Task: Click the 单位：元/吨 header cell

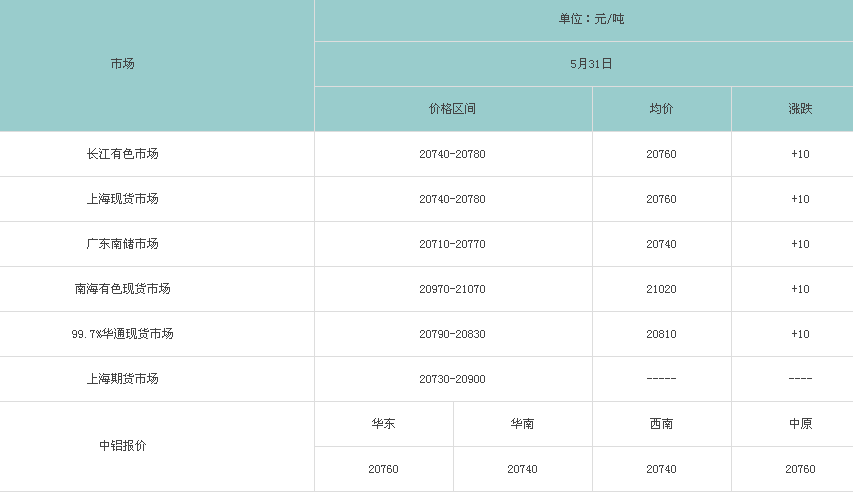Action: click(x=591, y=19)
